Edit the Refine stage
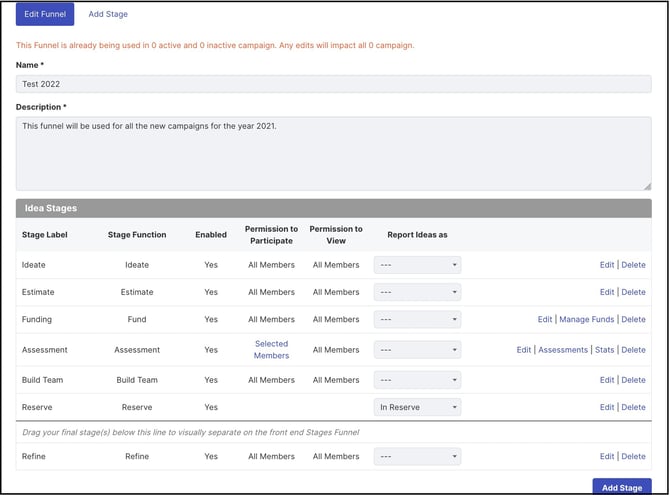The image size is (670, 495). (606, 456)
